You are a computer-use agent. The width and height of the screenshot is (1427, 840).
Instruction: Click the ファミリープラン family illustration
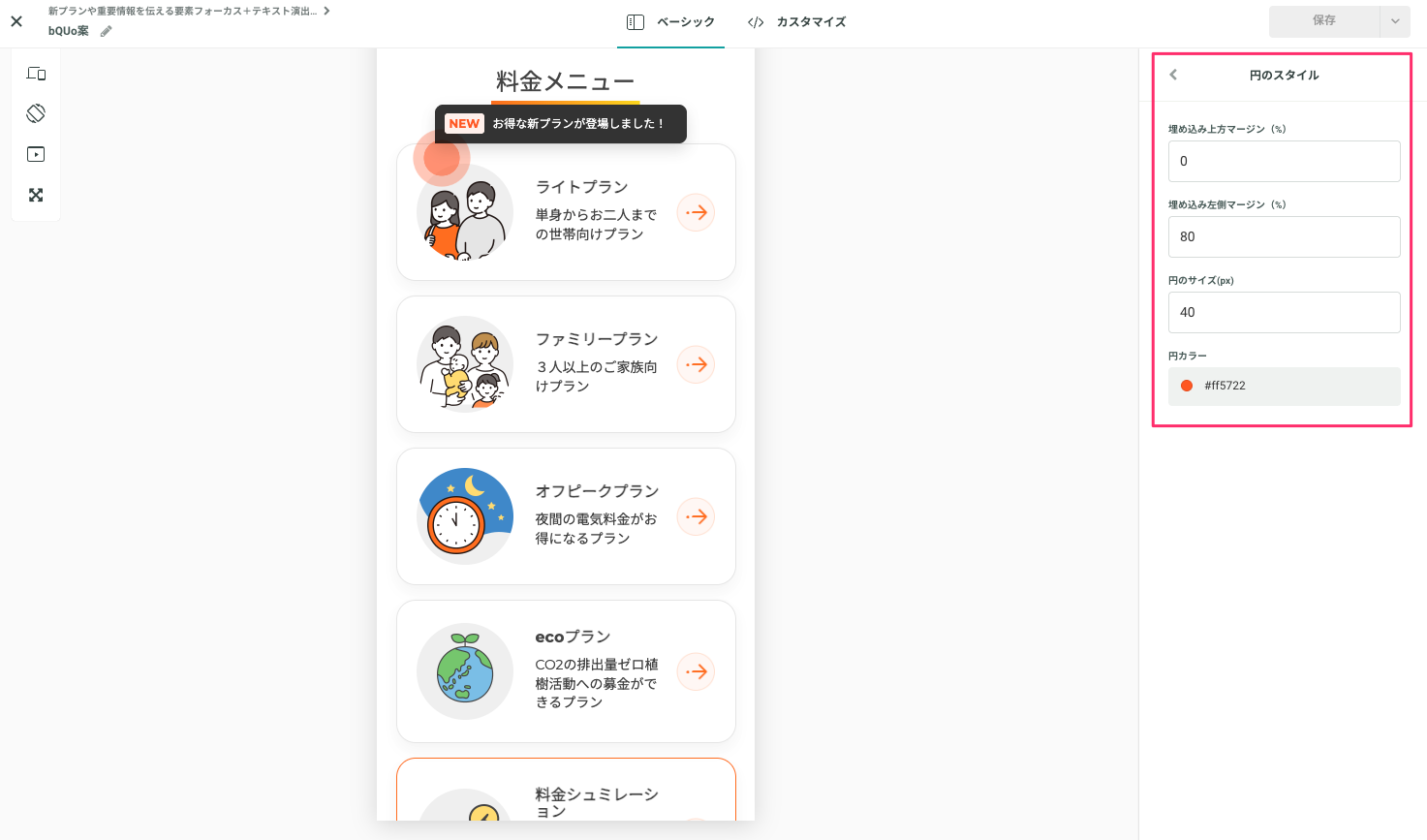[465, 364]
